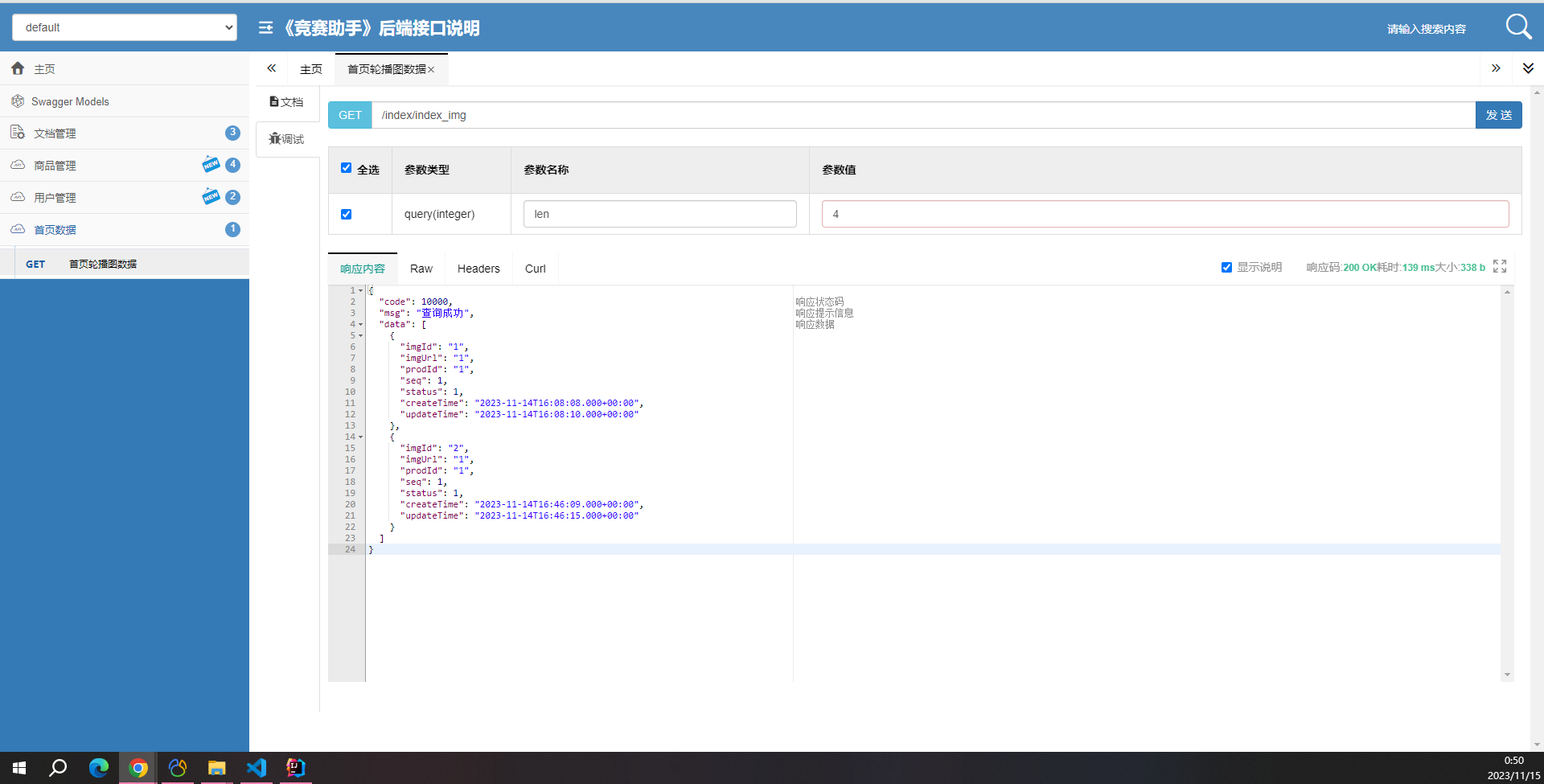
Task: Switch to the 主页 tab
Action: pos(311,69)
